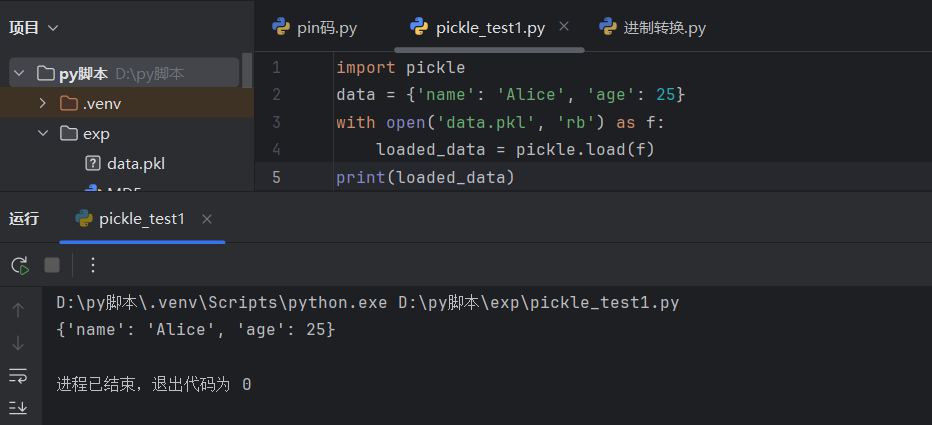This screenshot has height=425, width=932.
Task: Close the pickle_test1.py editor tab
Action: pyautogui.click(x=564, y=26)
